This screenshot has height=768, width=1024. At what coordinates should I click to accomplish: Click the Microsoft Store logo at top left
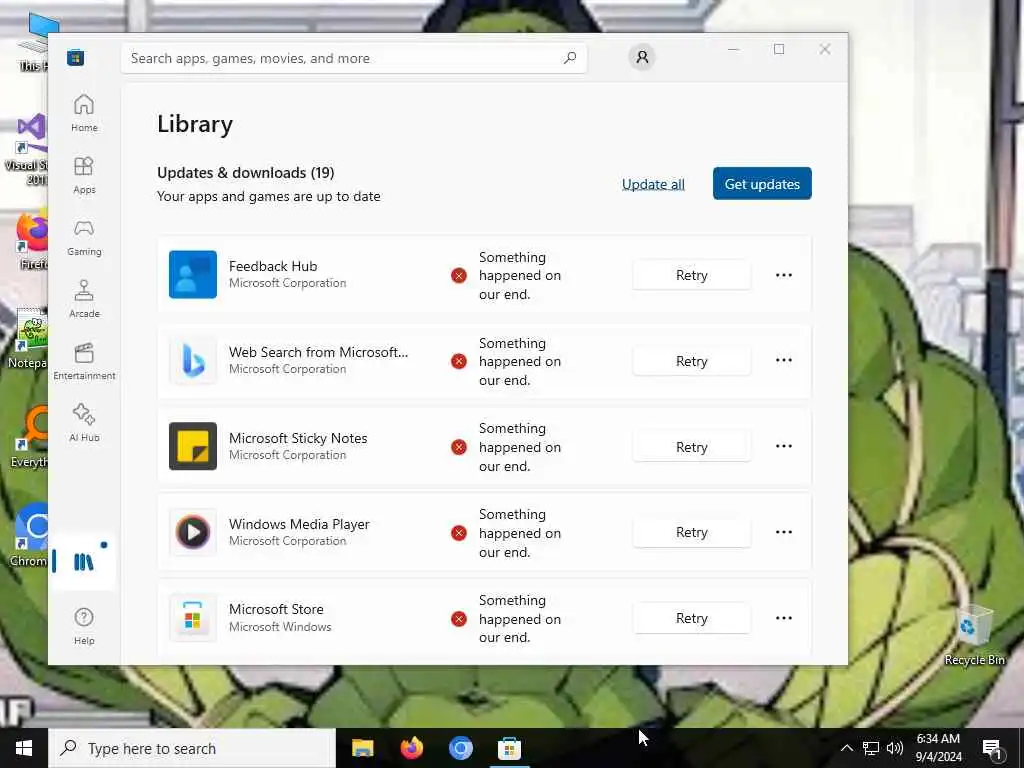(x=76, y=57)
